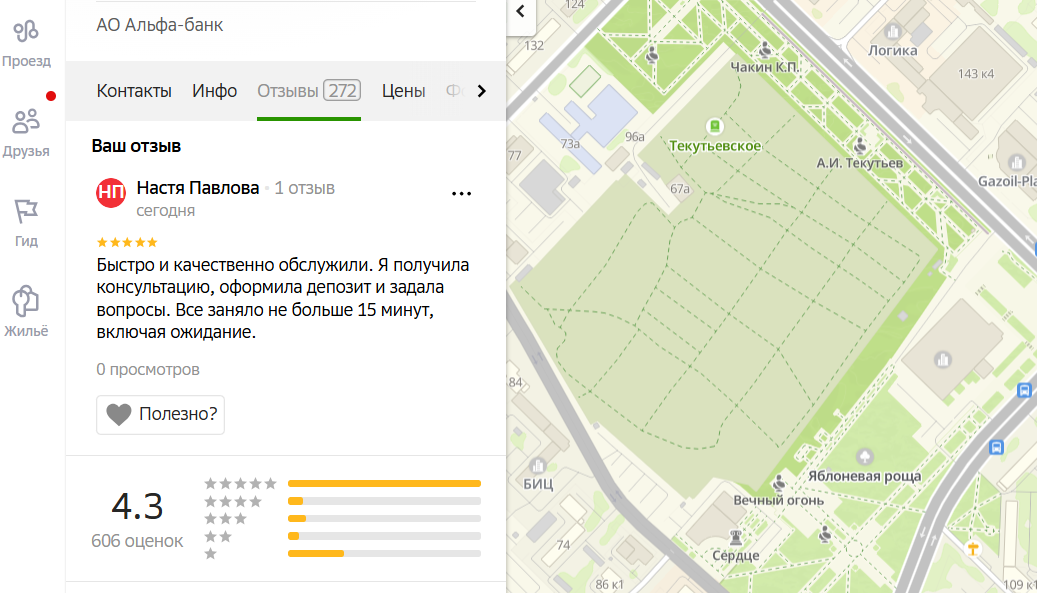Click the five-star rating of the review
Image resolution: width=1037 pixels, height=593 pixels.
click(127, 242)
